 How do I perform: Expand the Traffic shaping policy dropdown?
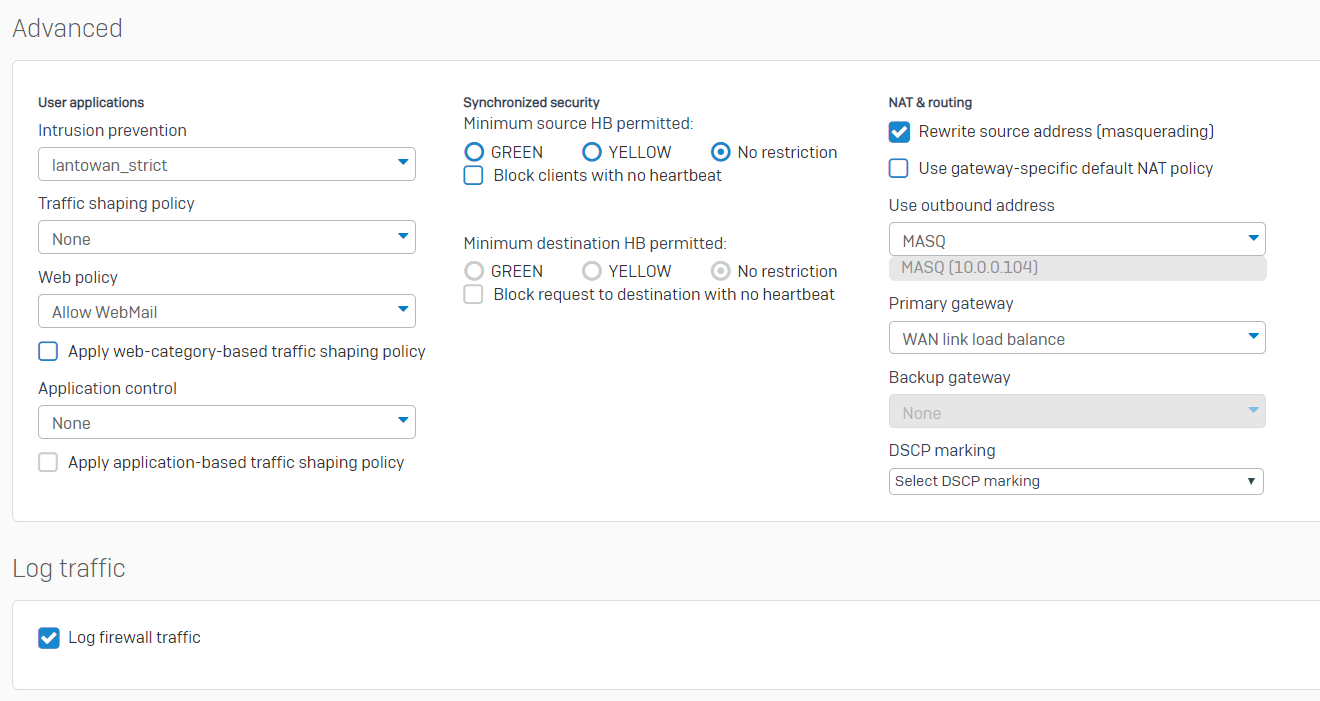[x=227, y=238]
